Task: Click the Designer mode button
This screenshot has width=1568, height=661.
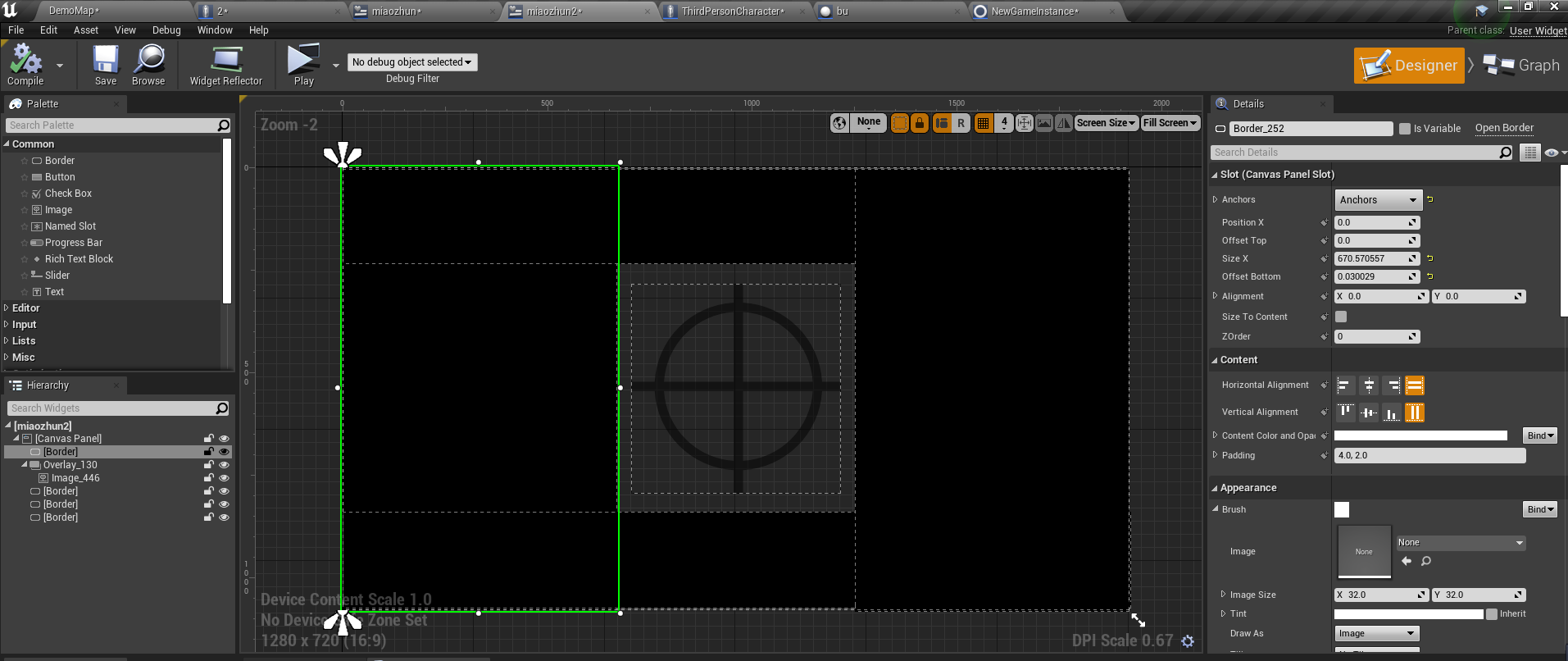Action: click(x=1409, y=66)
